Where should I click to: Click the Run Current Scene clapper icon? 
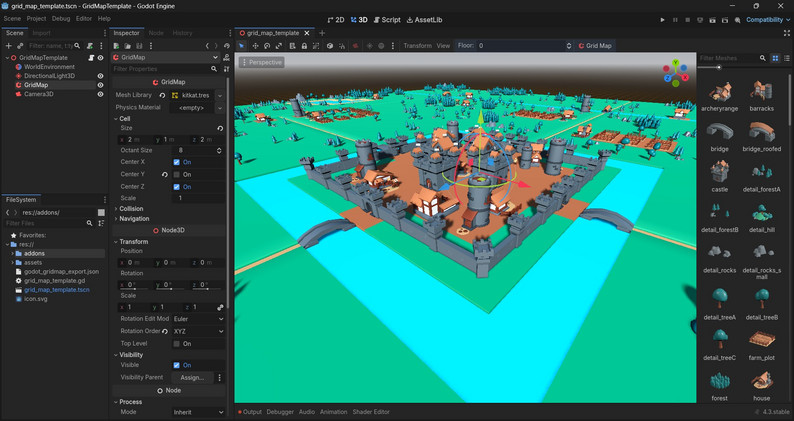pos(712,20)
